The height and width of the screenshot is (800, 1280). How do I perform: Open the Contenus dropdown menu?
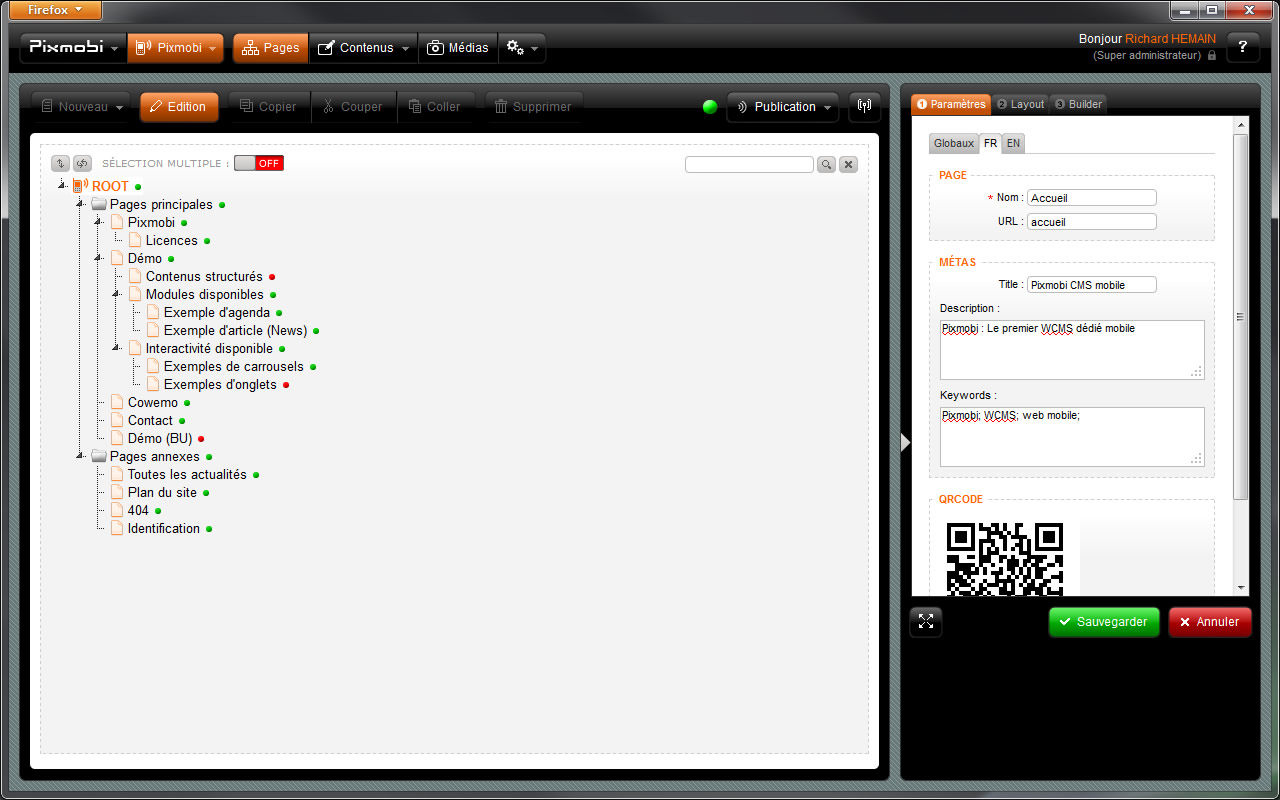pyautogui.click(x=364, y=47)
